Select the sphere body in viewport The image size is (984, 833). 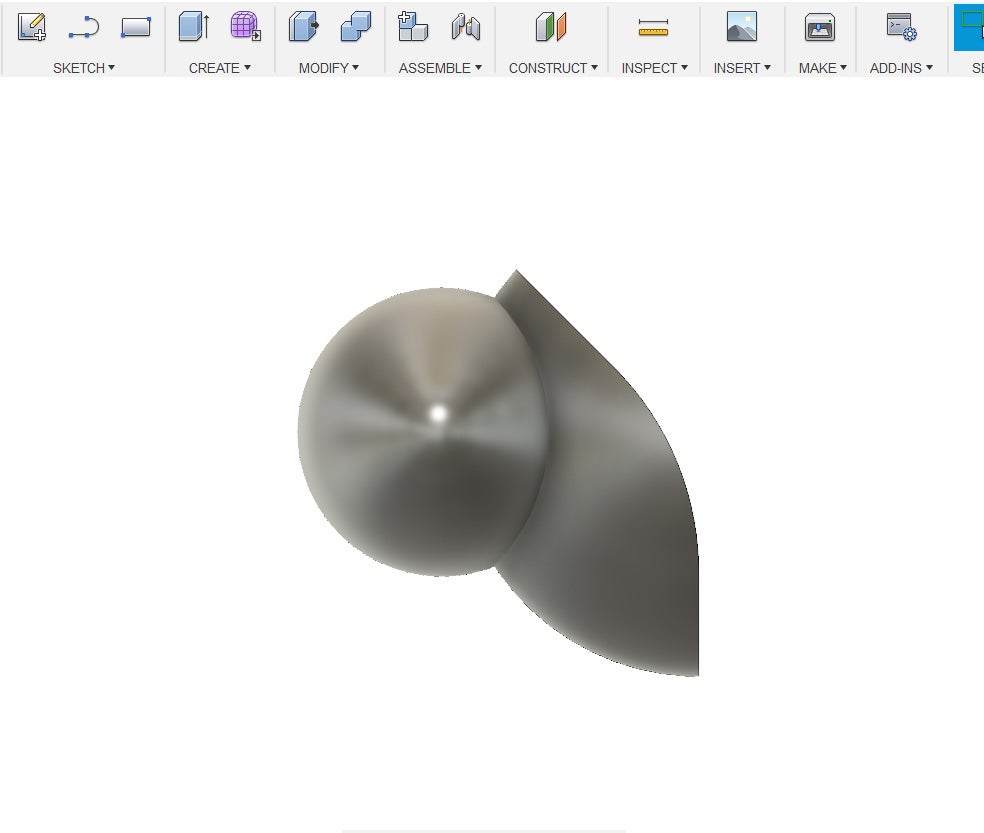coord(420,450)
